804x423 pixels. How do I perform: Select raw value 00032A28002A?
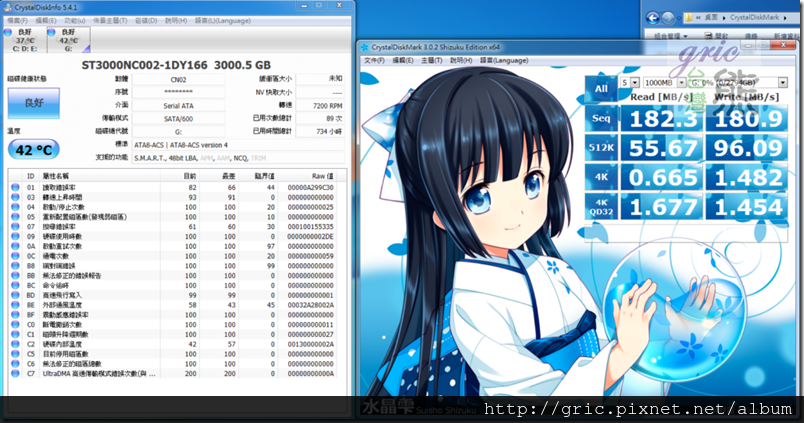pyautogui.click(x=310, y=305)
